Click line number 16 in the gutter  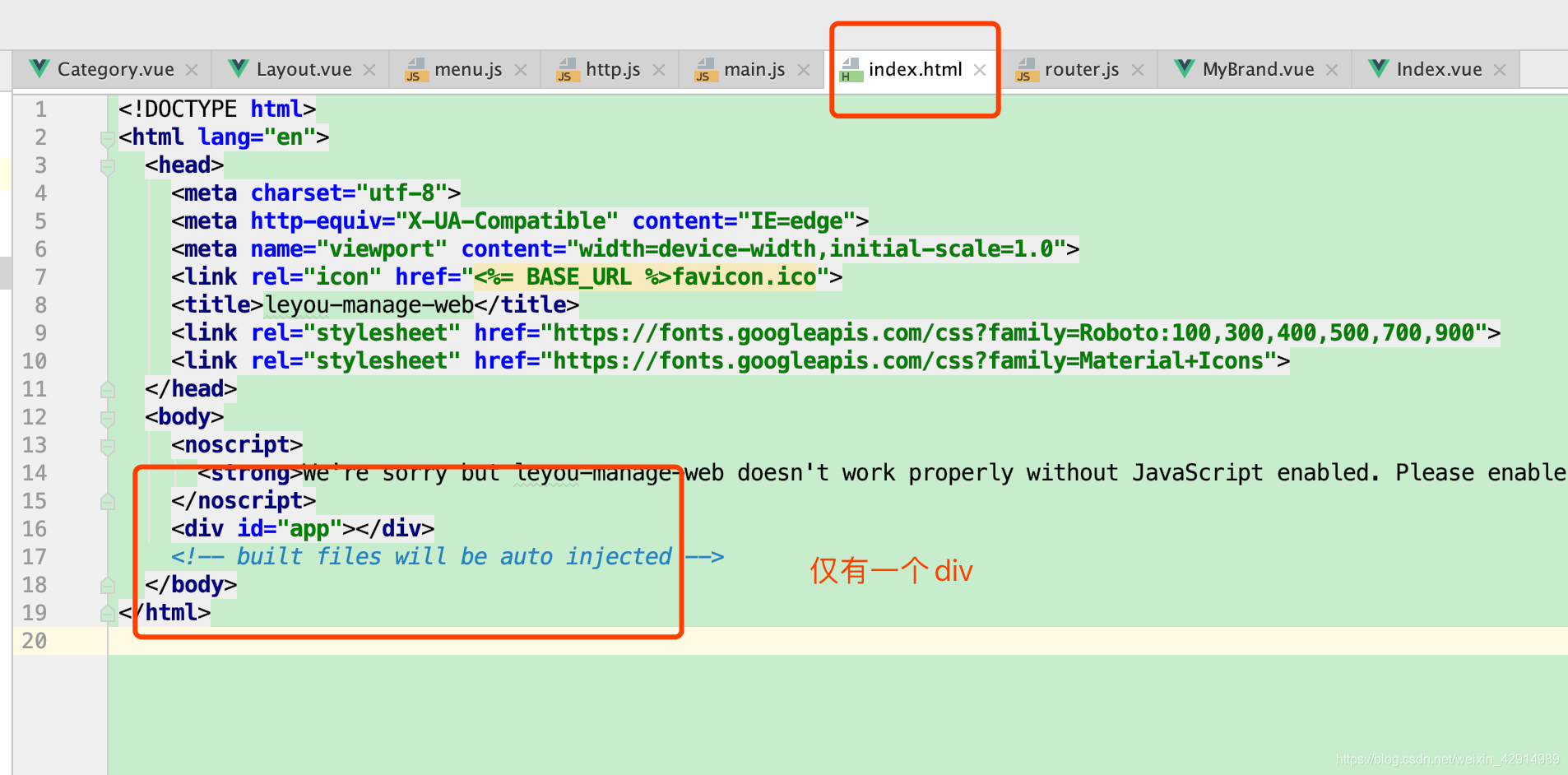click(35, 529)
